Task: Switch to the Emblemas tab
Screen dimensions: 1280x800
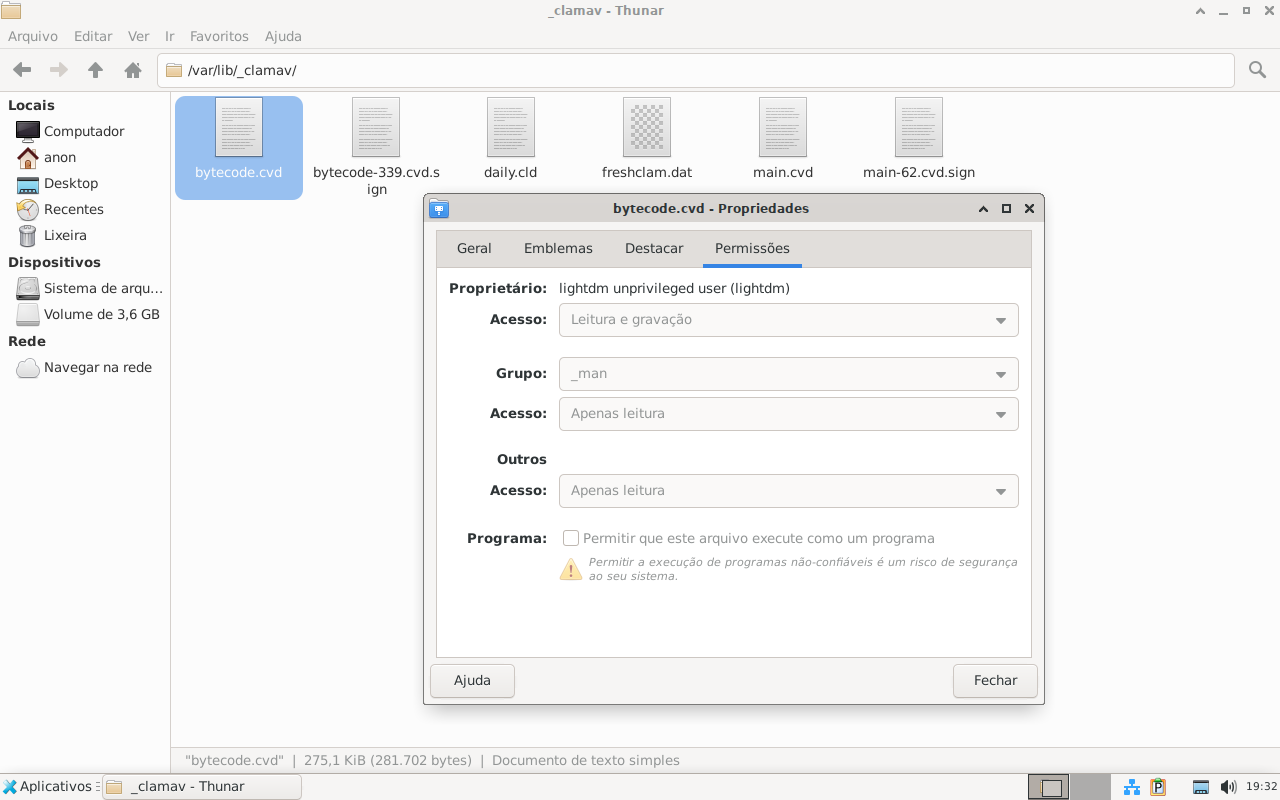Action: [558, 248]
